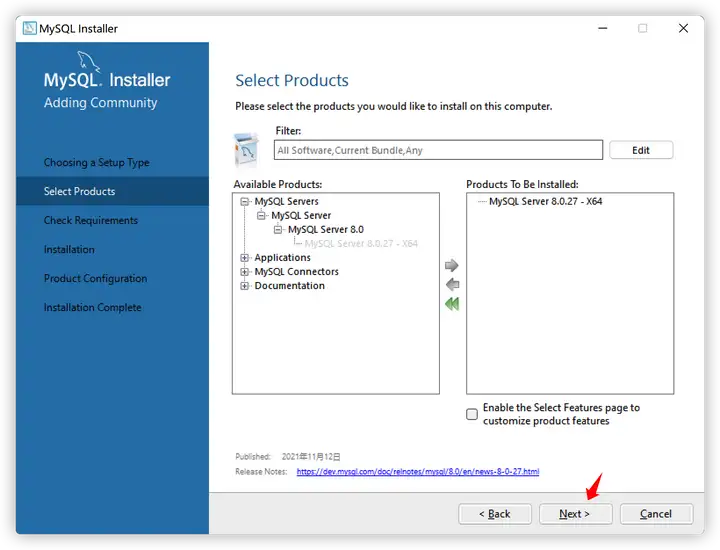Click the Edit filter button
Viewport: 720px width, 550px height.
coord(641,150)
